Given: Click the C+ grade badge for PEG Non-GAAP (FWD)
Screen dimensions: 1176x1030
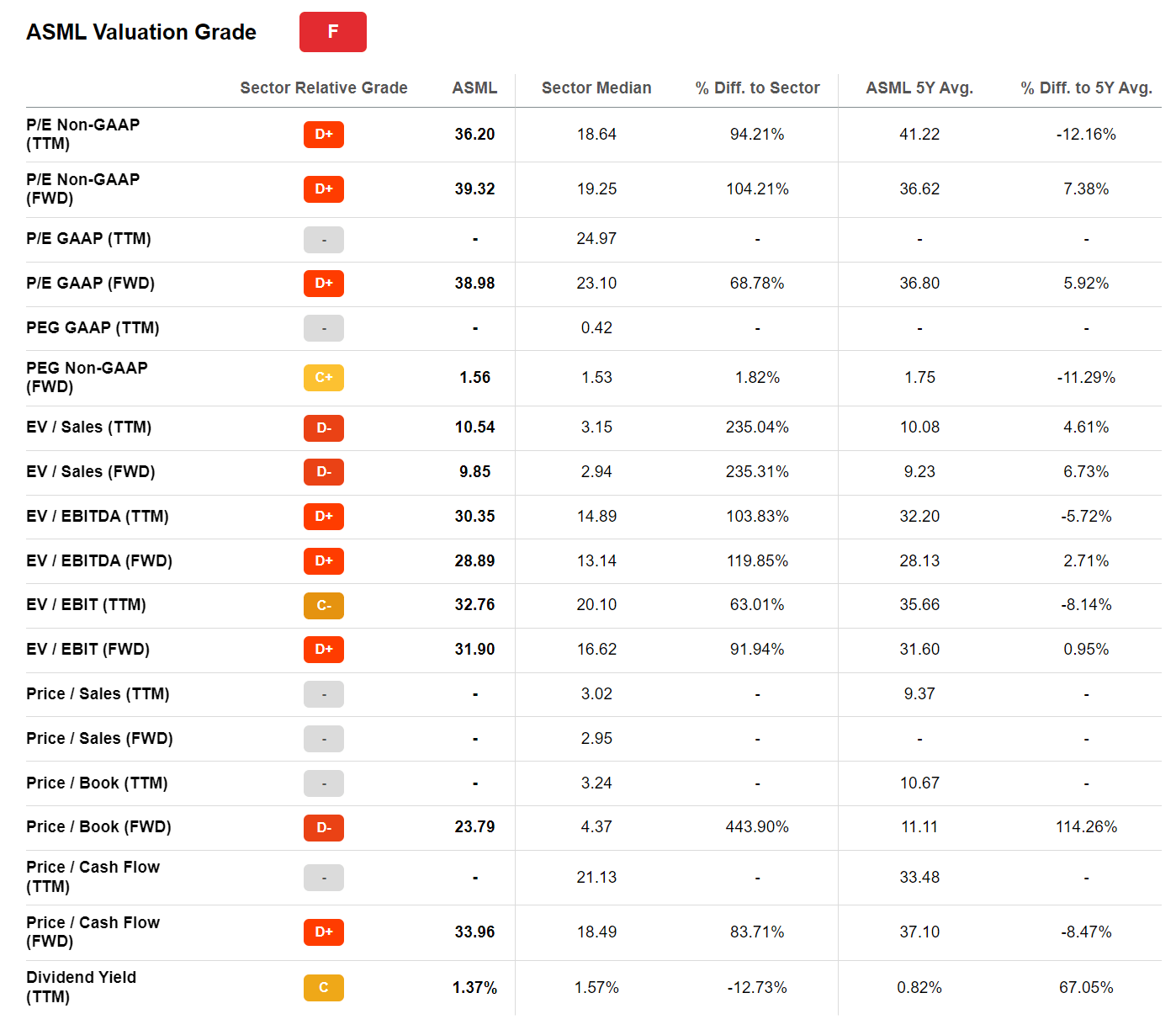Looking at the screenshot, I should click(x=324, y=378).
